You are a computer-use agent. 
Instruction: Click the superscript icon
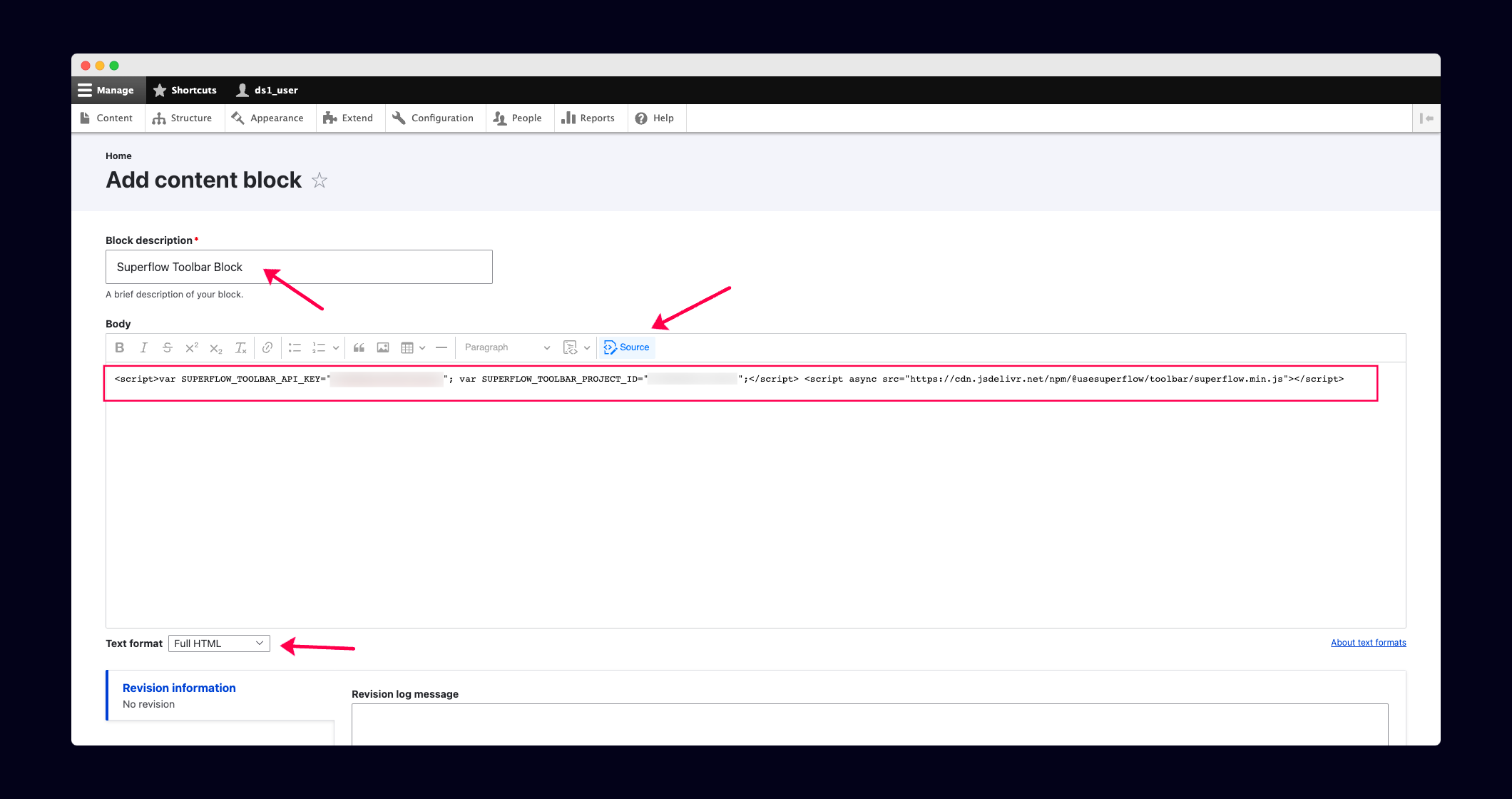[x=192, y=347]
